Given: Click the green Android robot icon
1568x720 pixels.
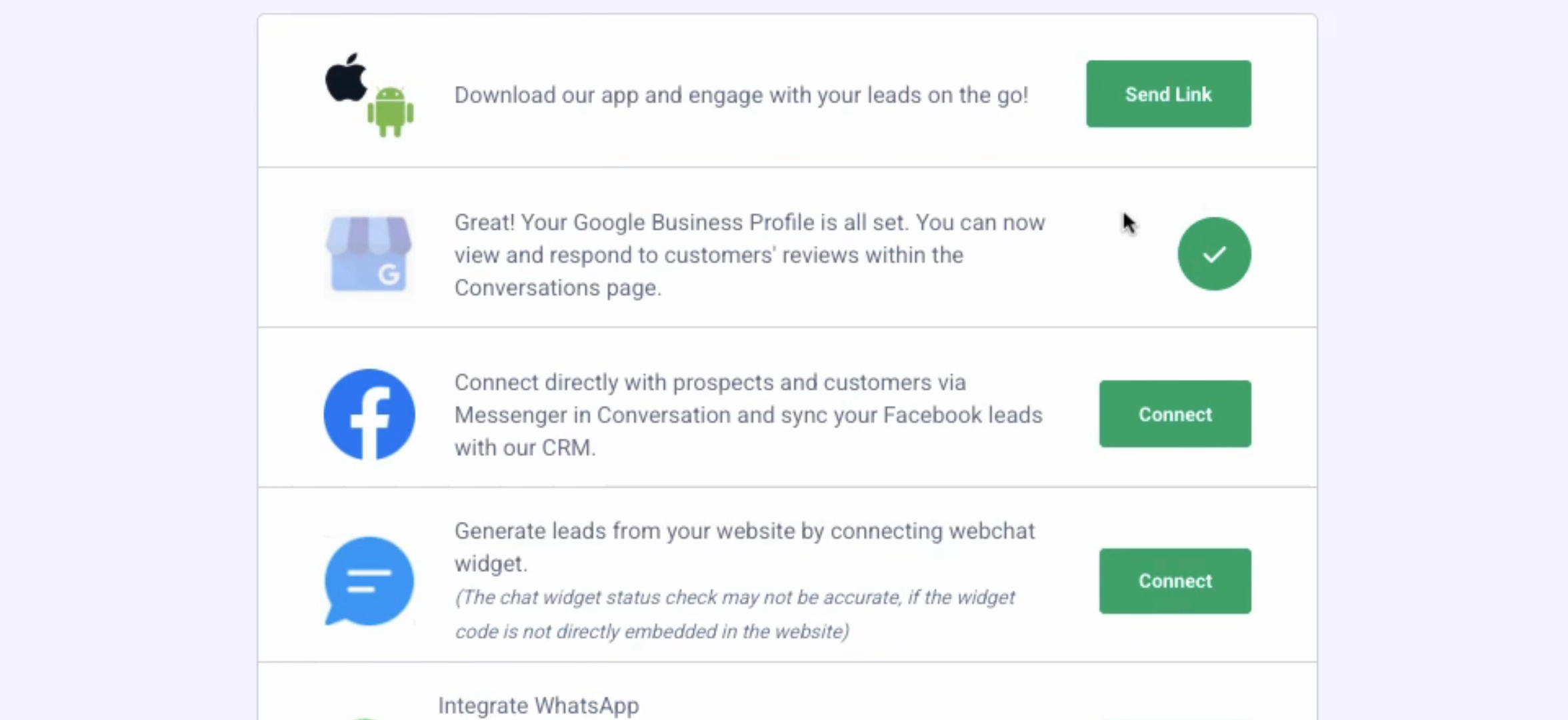Looking at the screenshot, I should (x=391, y=112).
